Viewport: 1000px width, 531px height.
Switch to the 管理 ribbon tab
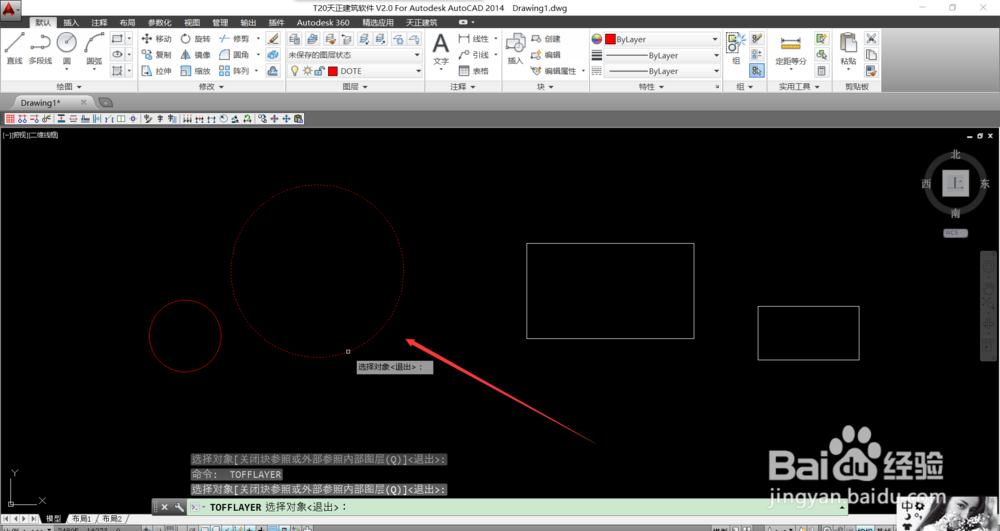click(x=220, y=22)
